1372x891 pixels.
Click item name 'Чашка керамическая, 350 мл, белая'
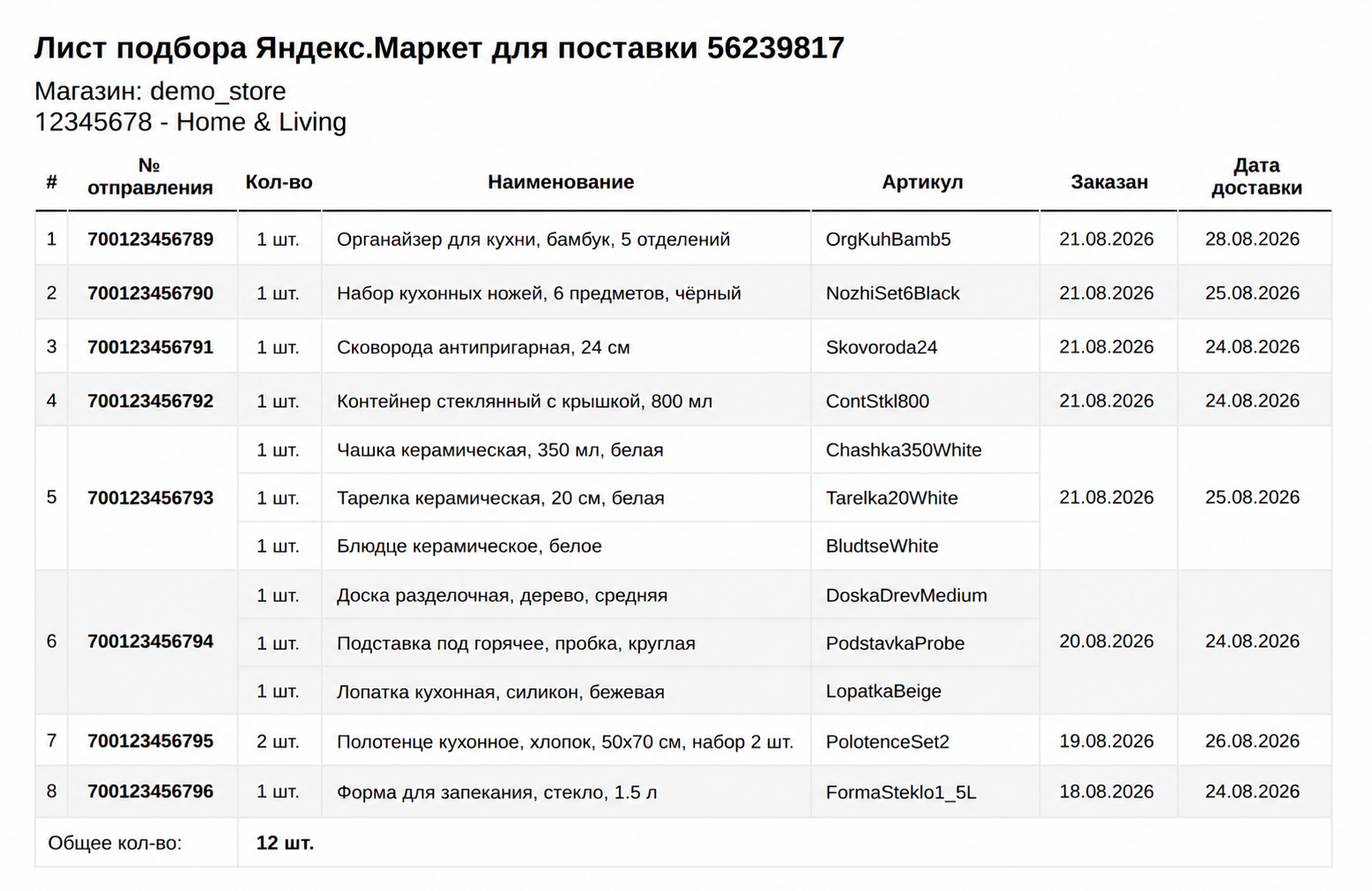point(500,450)
